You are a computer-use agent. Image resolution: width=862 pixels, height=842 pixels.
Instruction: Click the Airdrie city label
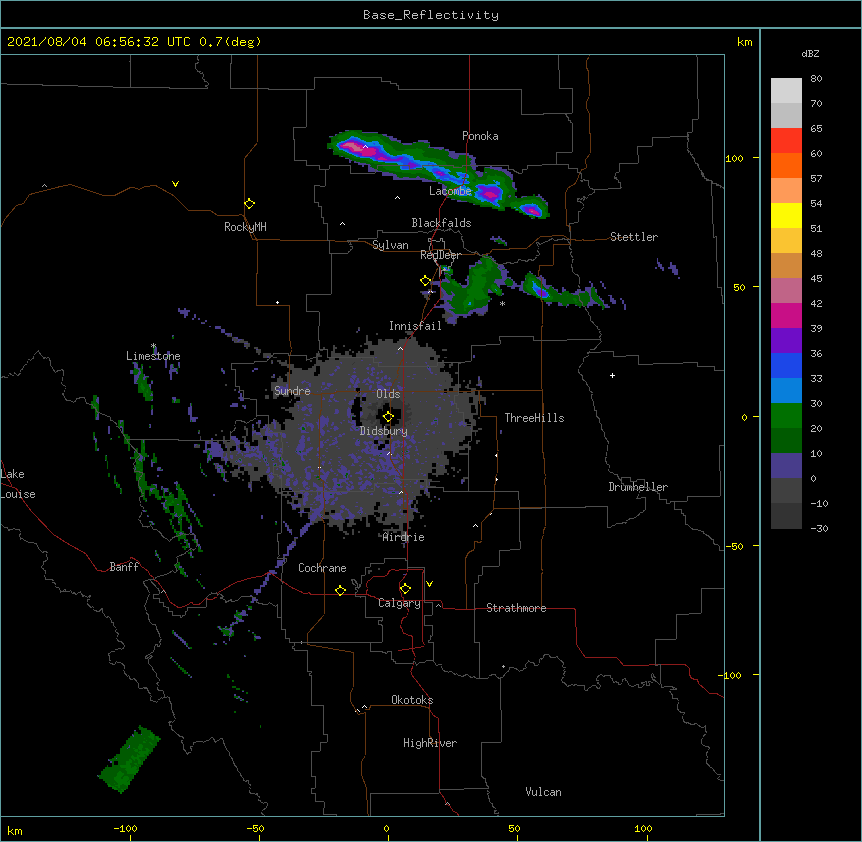pyautogui.click(x=403, y=537)
